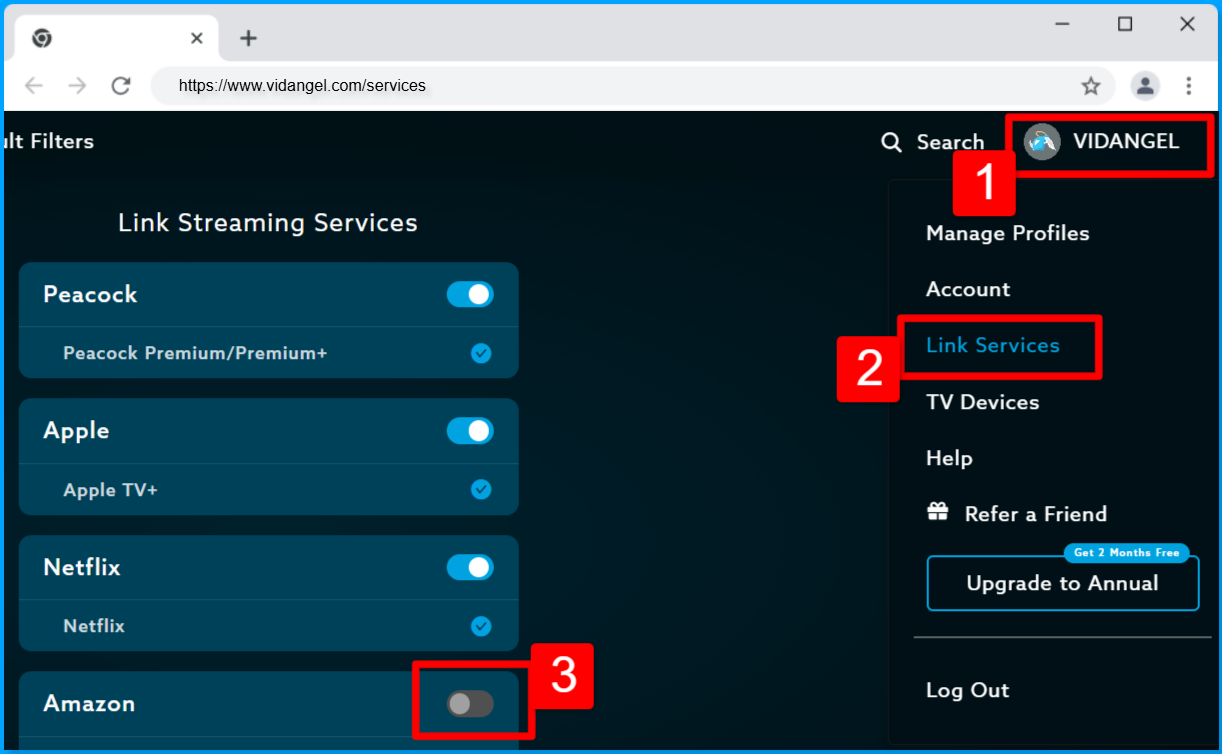Deselect the Netflix plan checkmark

click(481, 626)
